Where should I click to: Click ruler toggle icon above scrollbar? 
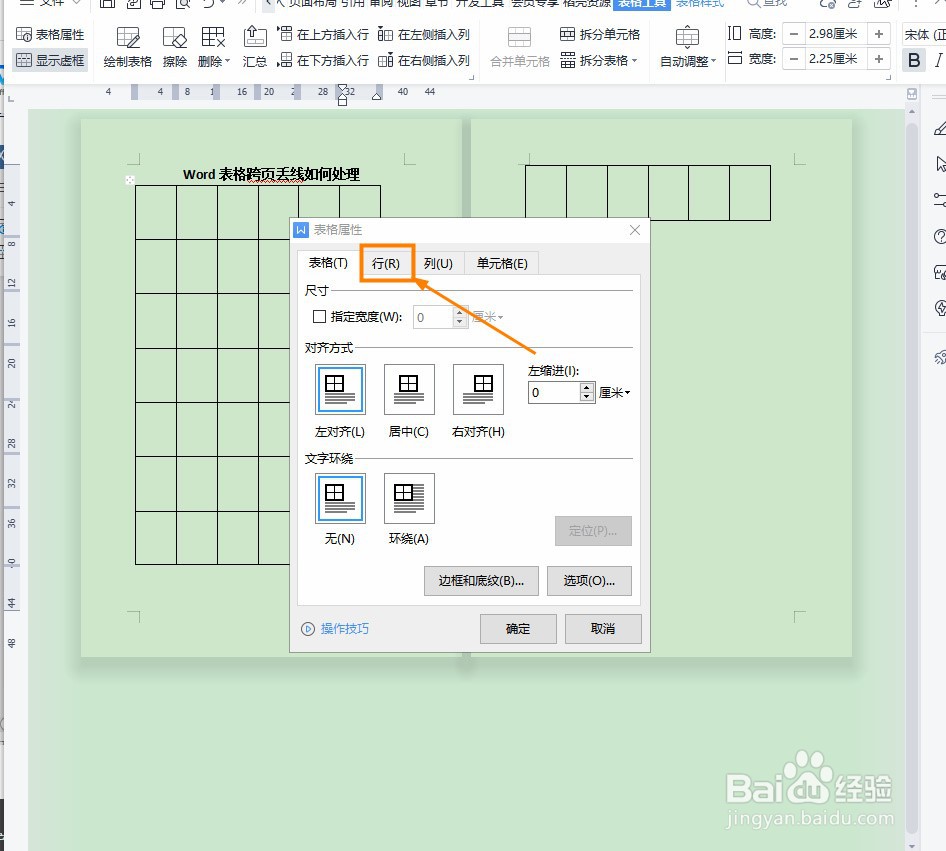pos(912,94)
